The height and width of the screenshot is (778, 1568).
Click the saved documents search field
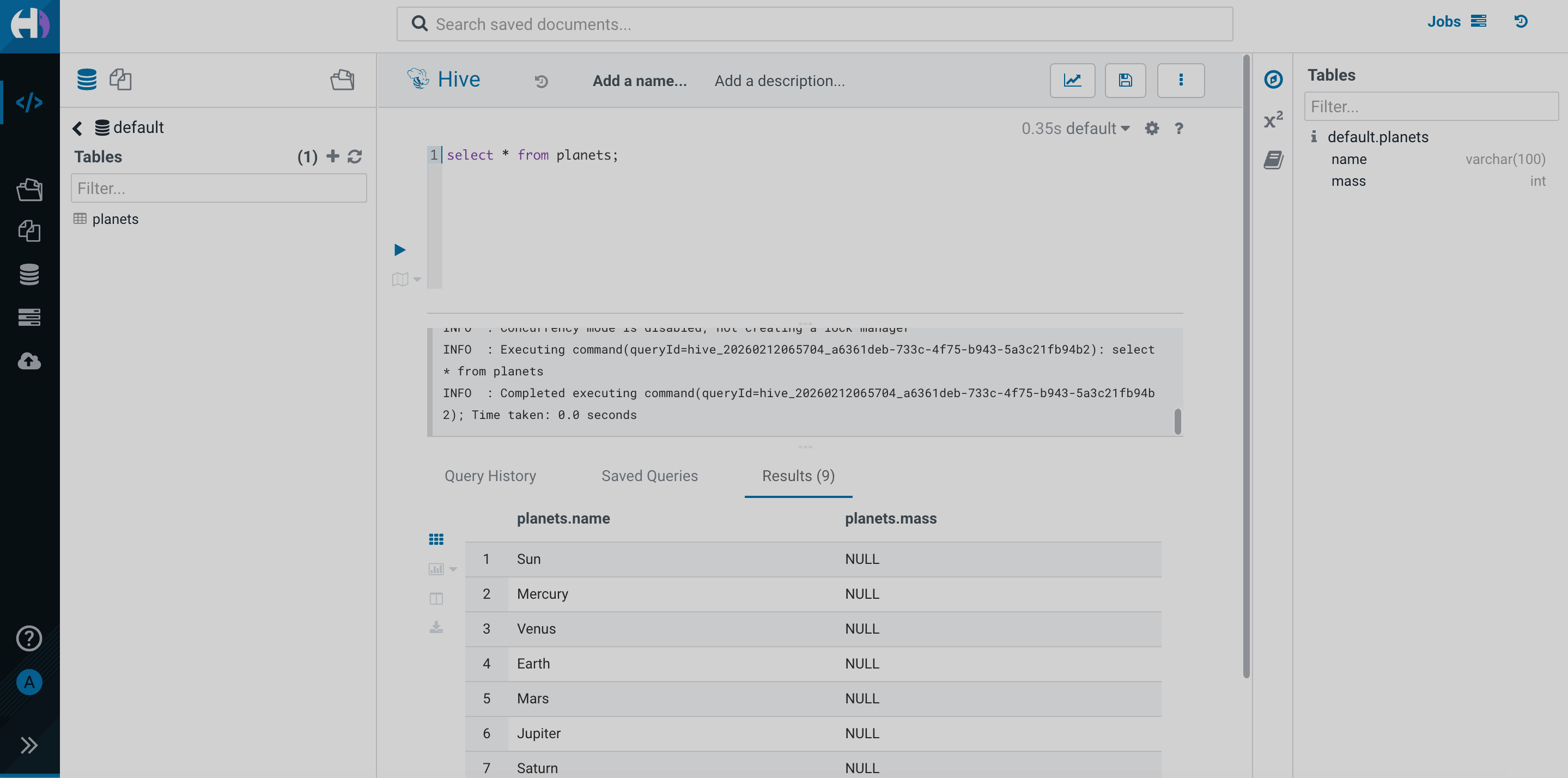tap(816, 24)
